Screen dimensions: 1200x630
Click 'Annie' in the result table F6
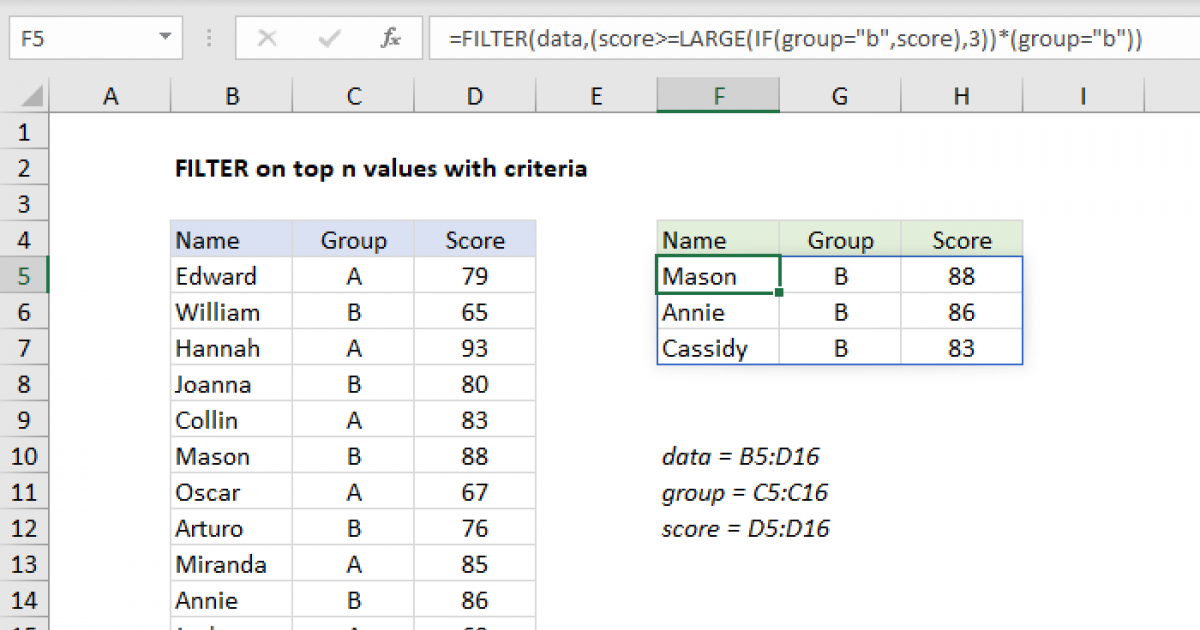[x=718, y=312]
